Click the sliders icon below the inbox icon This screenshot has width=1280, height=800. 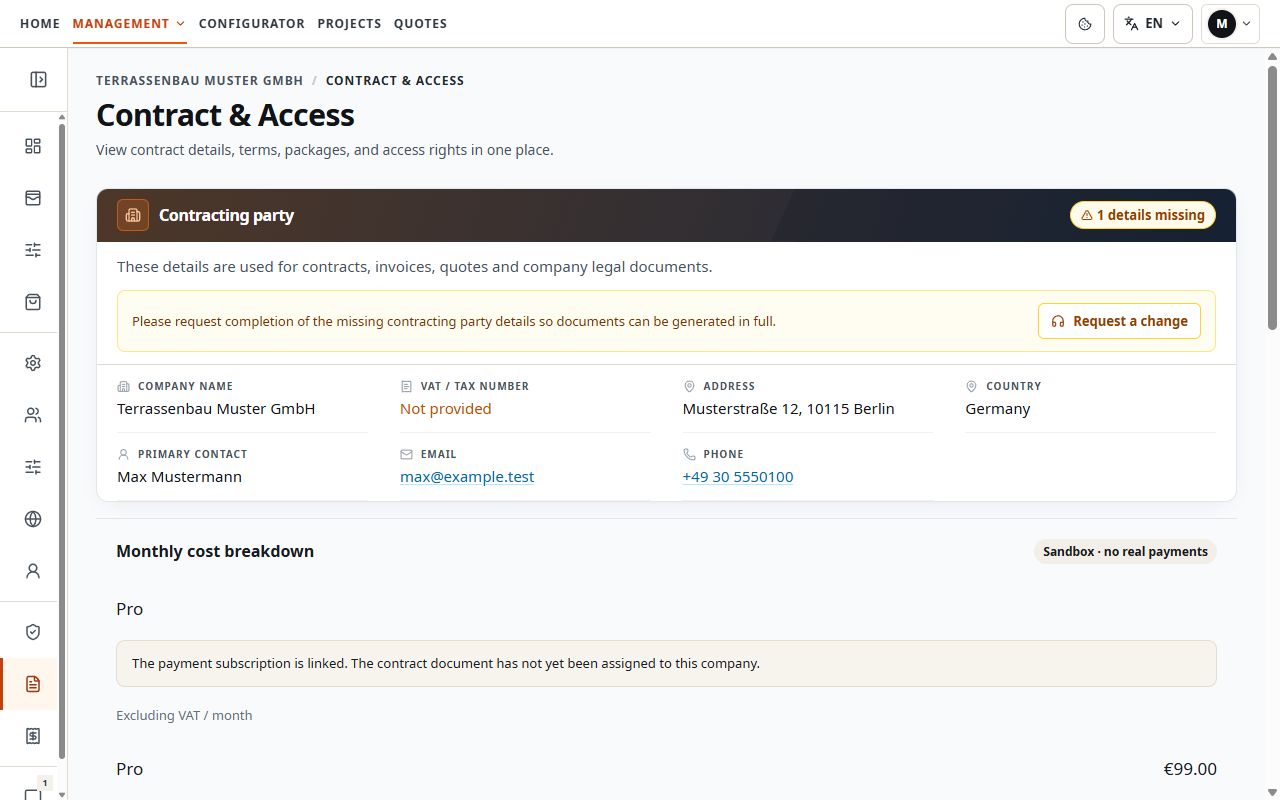pyautogui.click(x=33, y=250)
